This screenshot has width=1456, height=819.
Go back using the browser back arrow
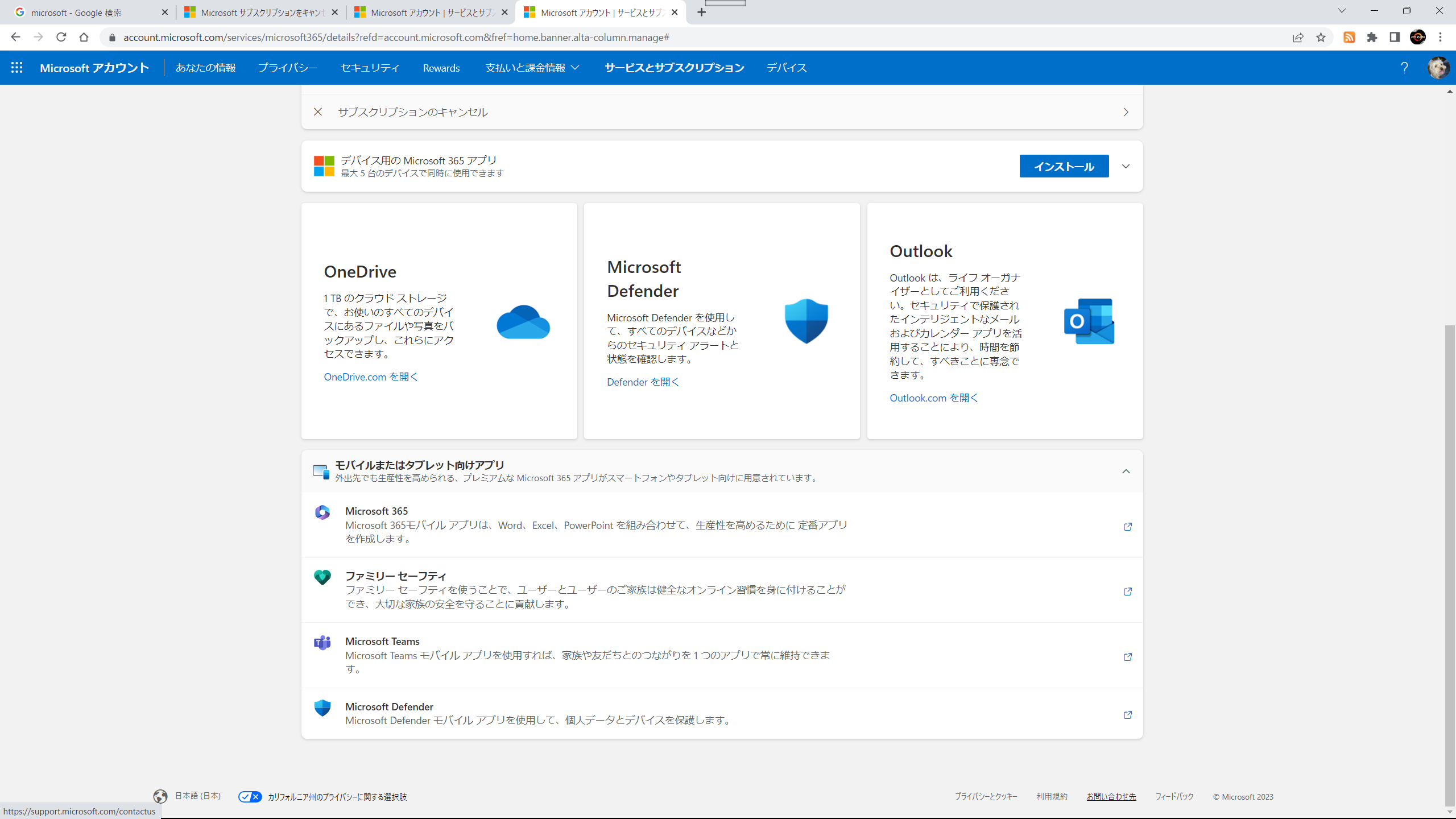click(15, 38)
